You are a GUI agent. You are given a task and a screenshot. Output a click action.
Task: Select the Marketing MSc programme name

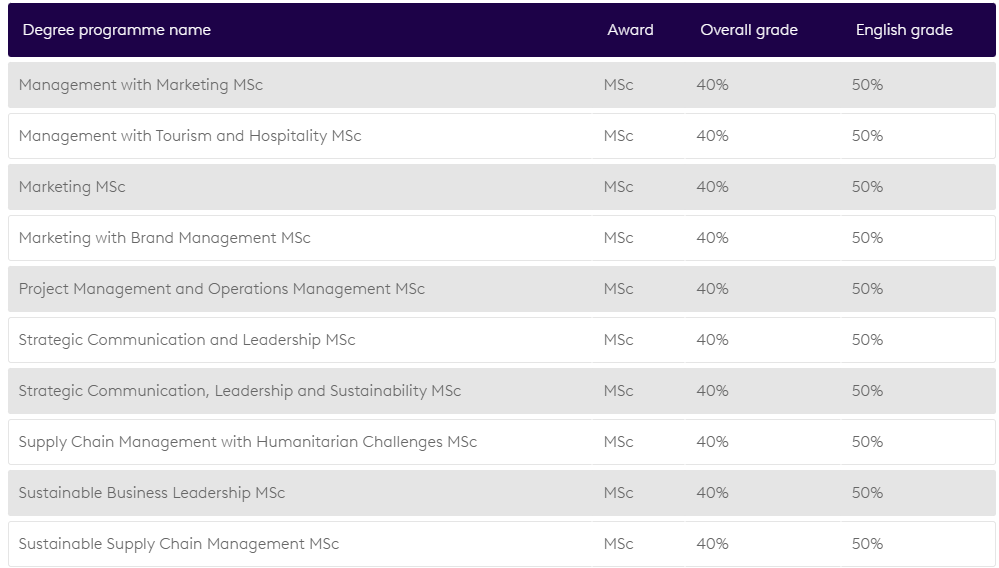[72, 187]
